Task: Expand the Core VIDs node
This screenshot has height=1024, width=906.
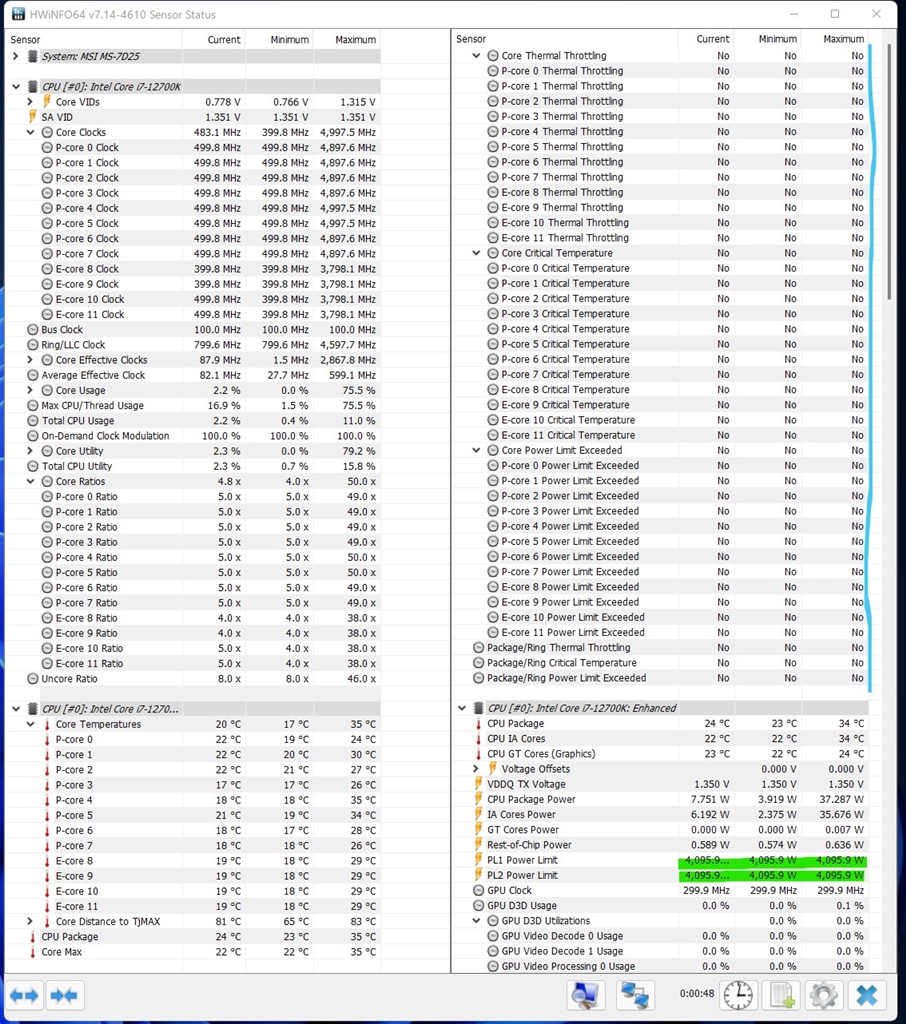Action: pos(30,102)
